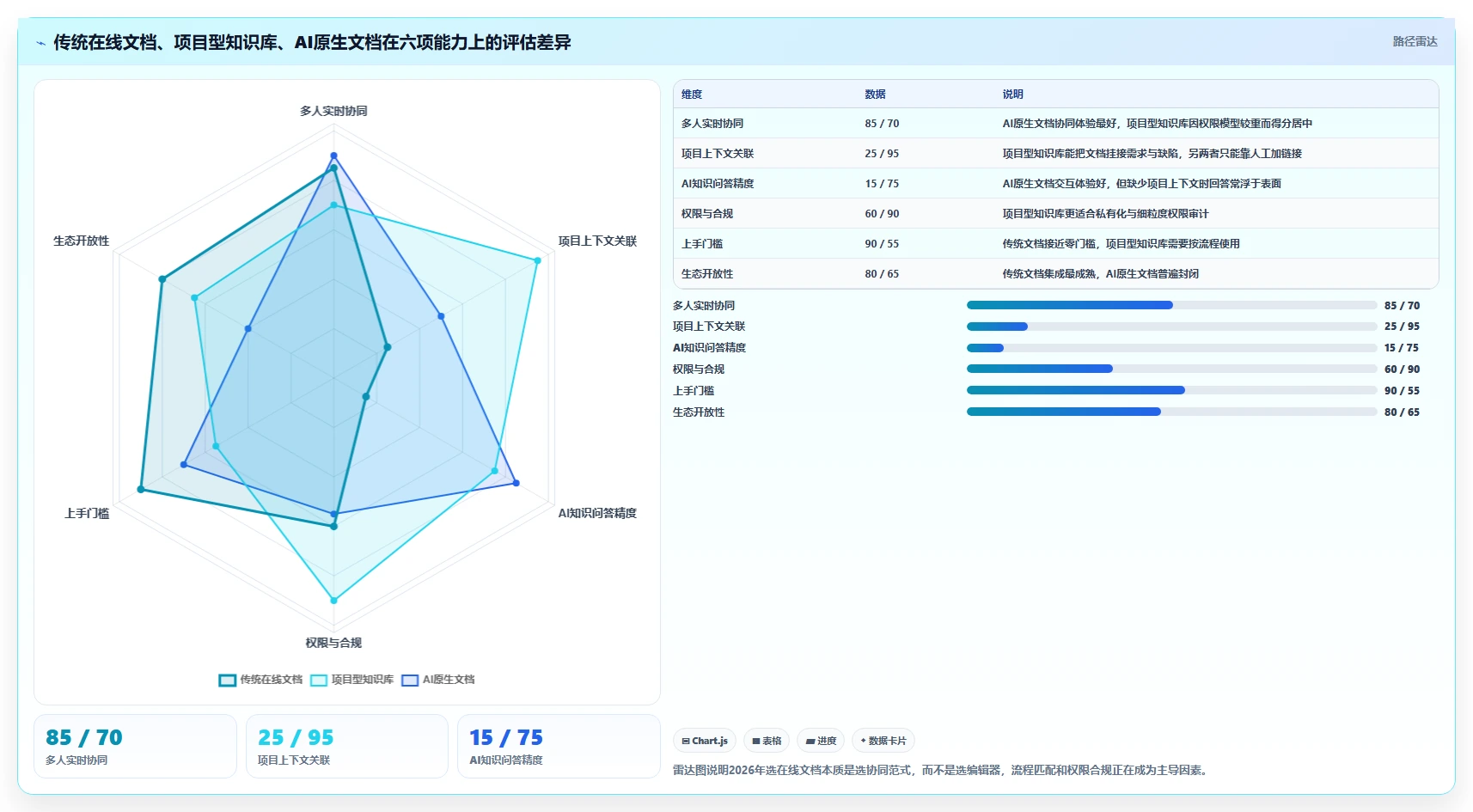Select the 多人实时协同 table row cell
Screen dimensions: 1473x812
(712, 124)
